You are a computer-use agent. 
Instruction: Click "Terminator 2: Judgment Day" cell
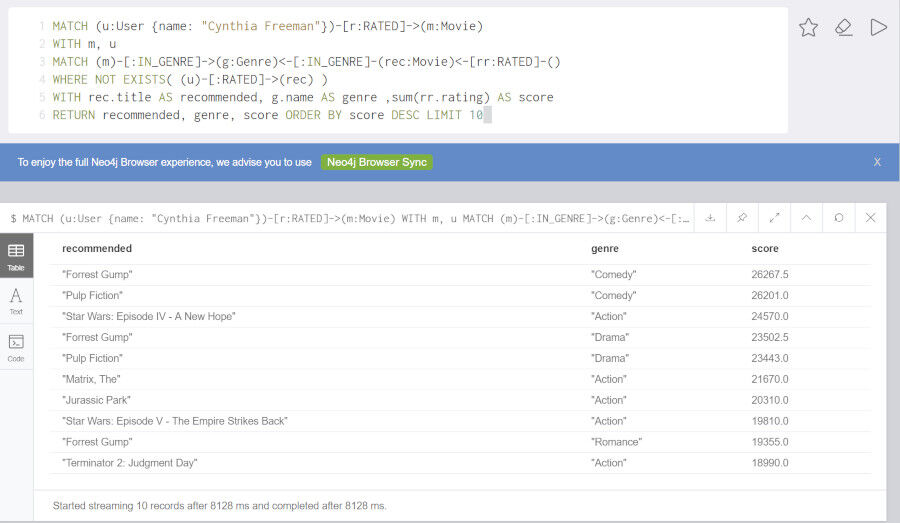pos(130,463)
